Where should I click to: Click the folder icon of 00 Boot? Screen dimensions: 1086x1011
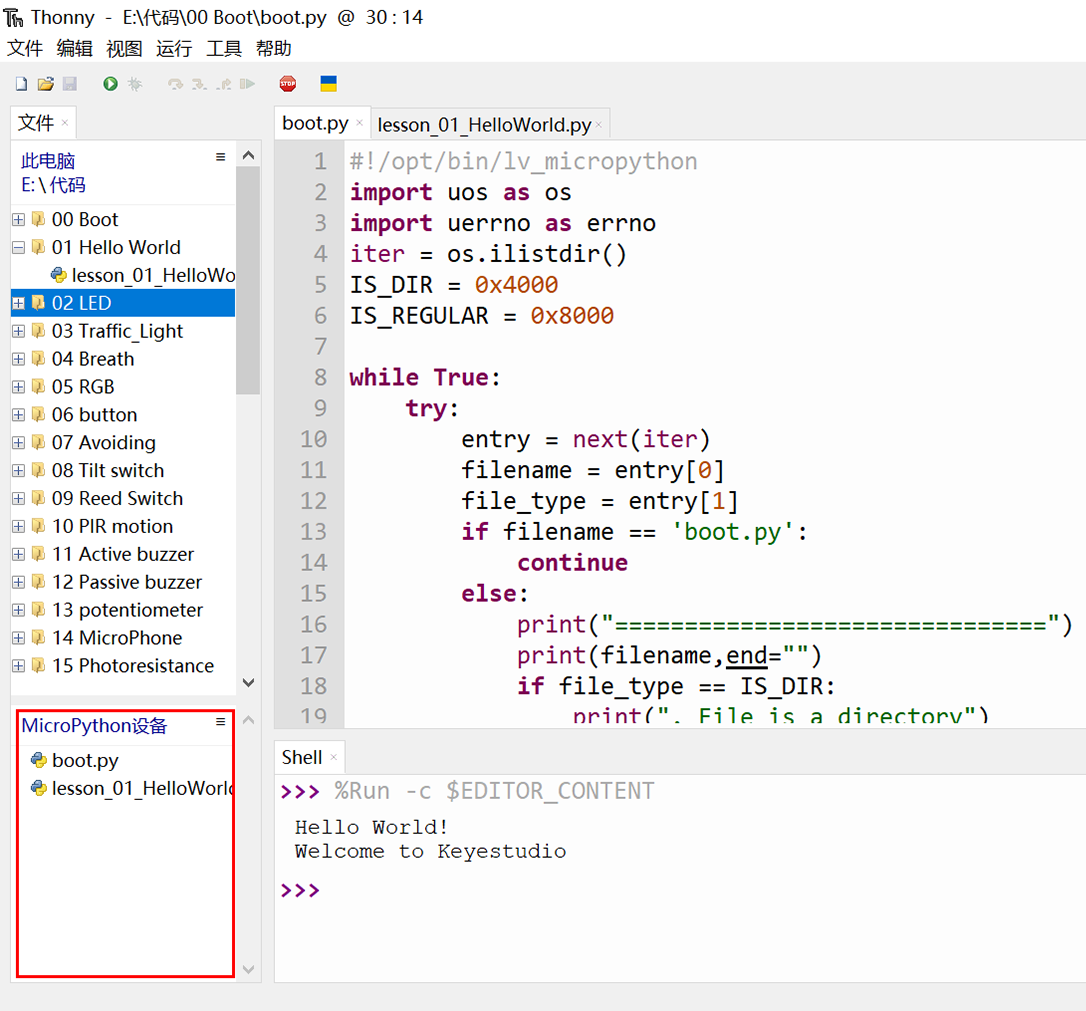click(x=38, y=220)
